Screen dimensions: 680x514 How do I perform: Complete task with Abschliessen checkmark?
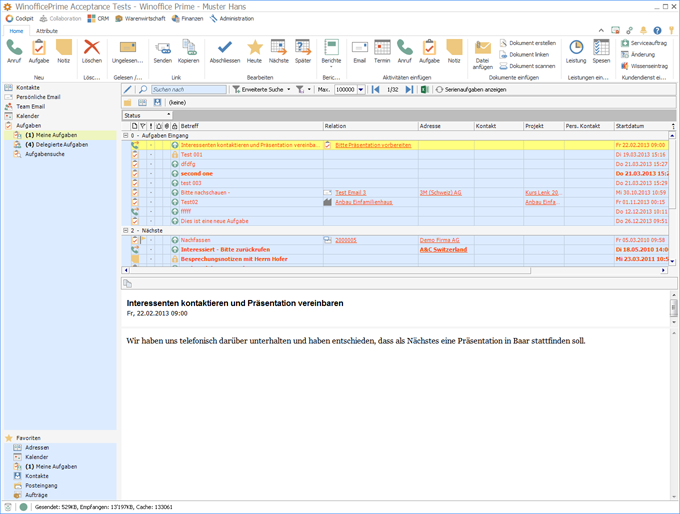[225, 52]
